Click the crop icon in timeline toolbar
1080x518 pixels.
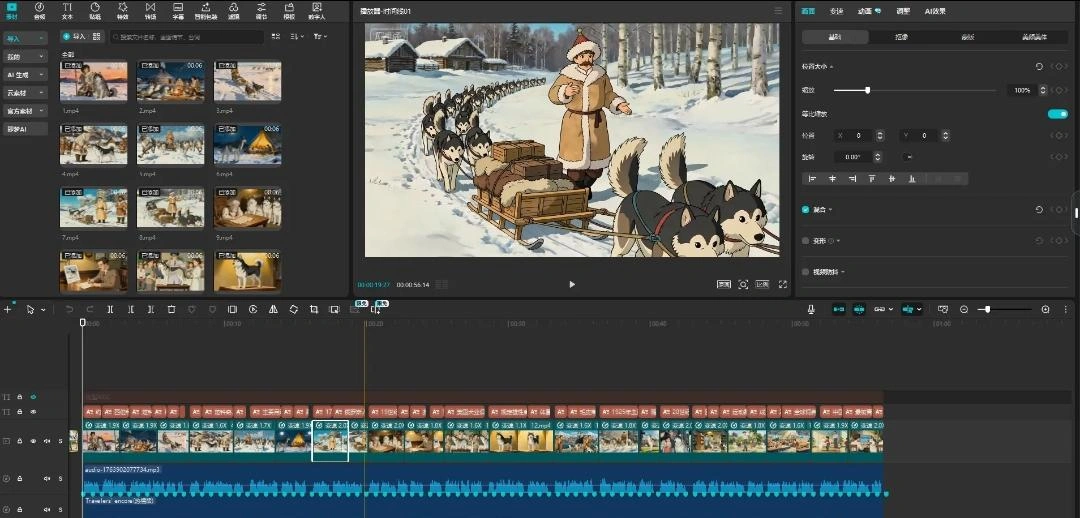point(313,310)
